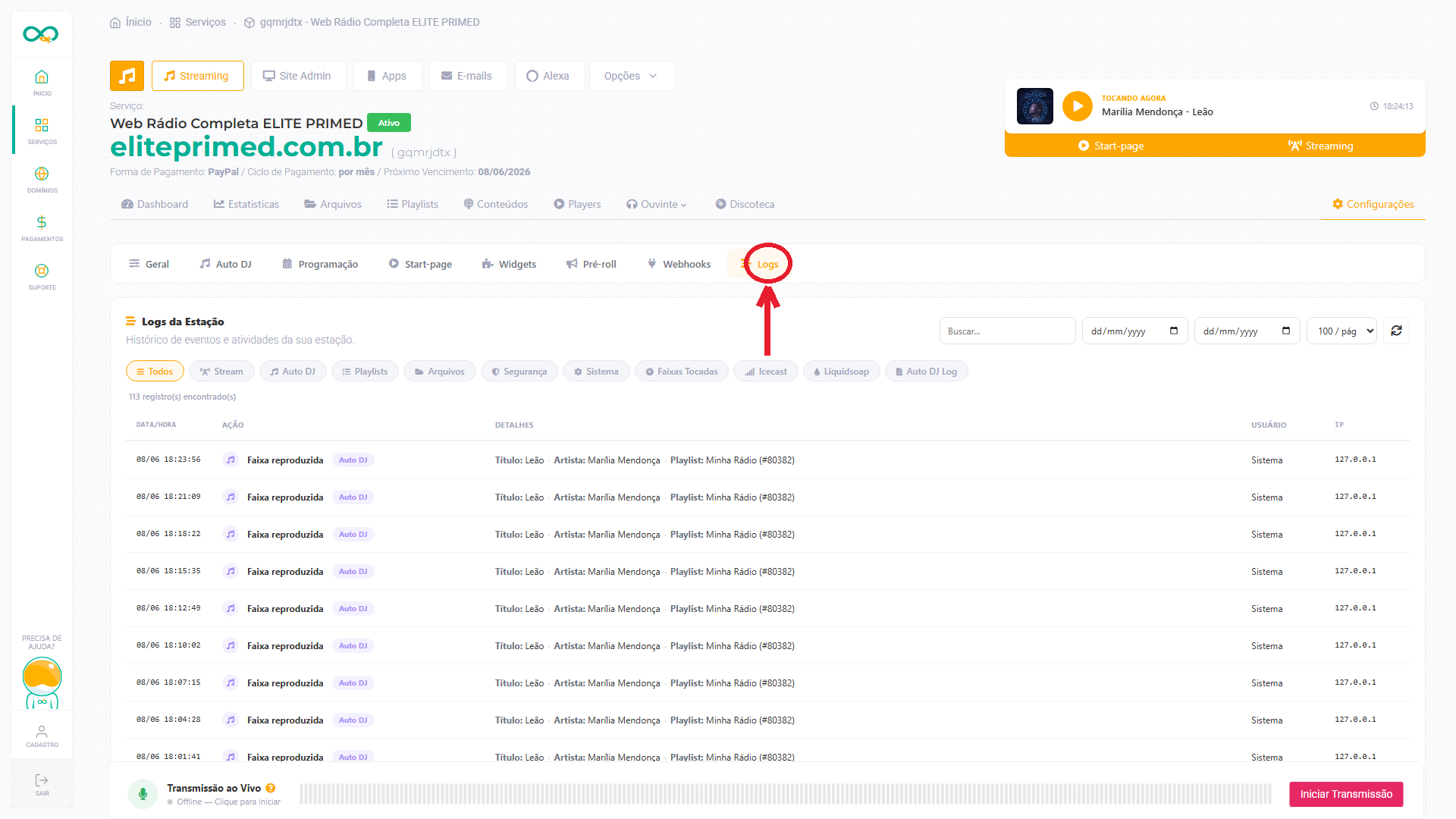Open Webhooks settings sub-tab

pos(679,264)
